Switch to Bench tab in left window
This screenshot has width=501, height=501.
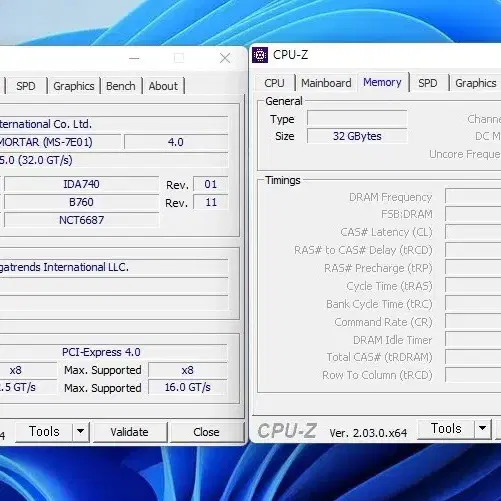(121, 86)
